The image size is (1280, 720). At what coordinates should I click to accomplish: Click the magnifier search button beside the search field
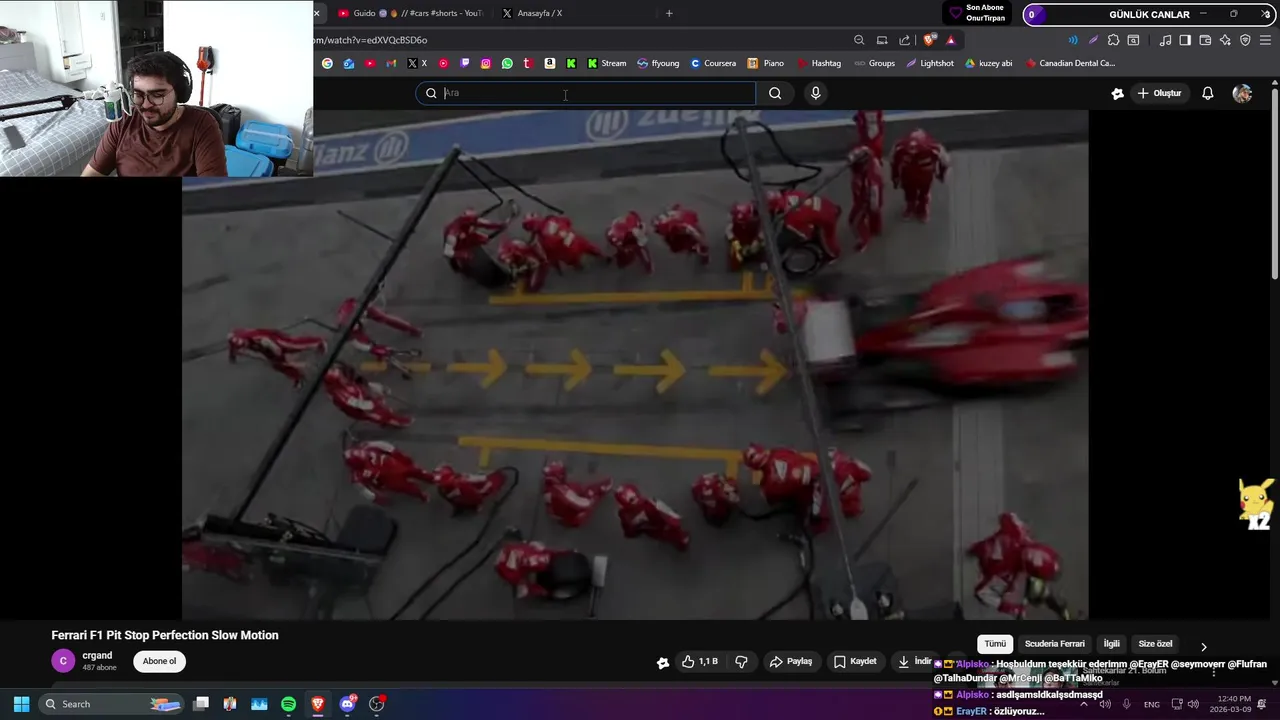pos(775,93)
